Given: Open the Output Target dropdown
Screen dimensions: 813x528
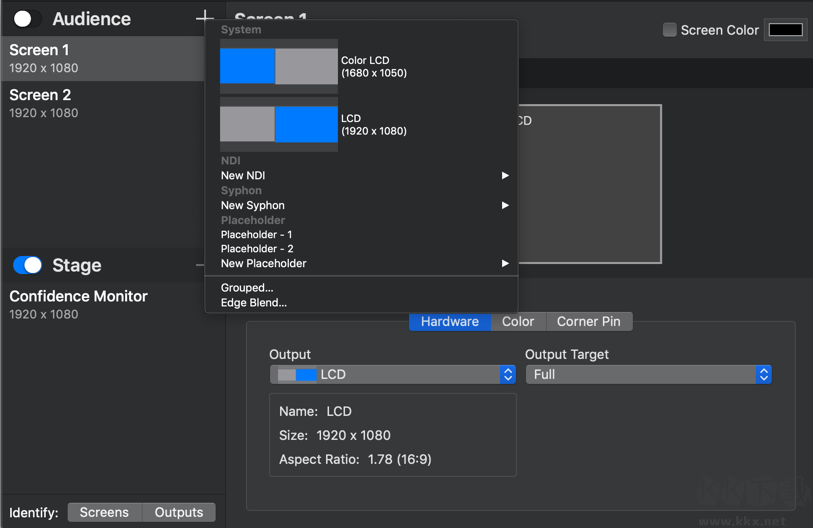Looking at the screenshot, I should 648,374.
